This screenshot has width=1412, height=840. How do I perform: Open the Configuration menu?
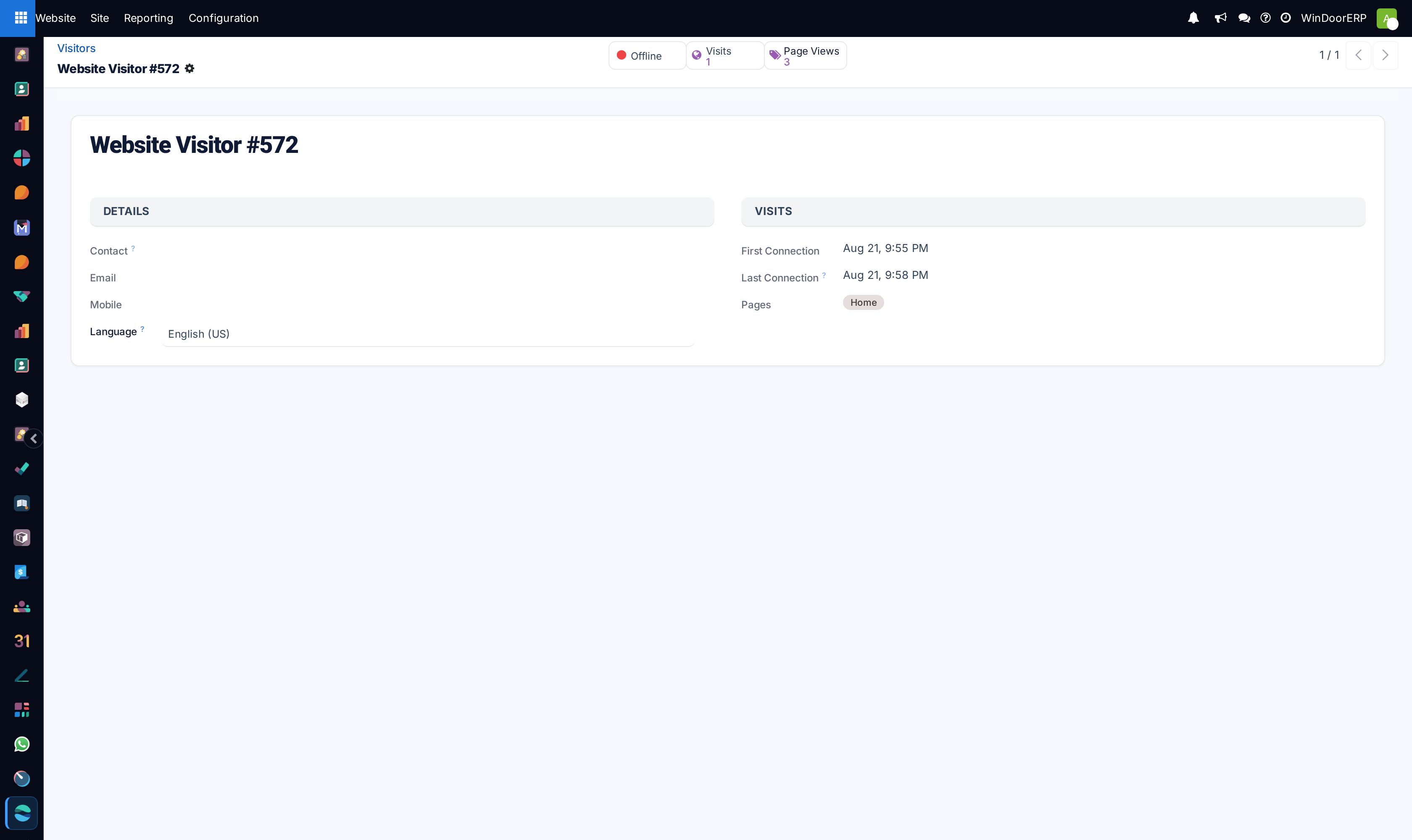[224, 18]
